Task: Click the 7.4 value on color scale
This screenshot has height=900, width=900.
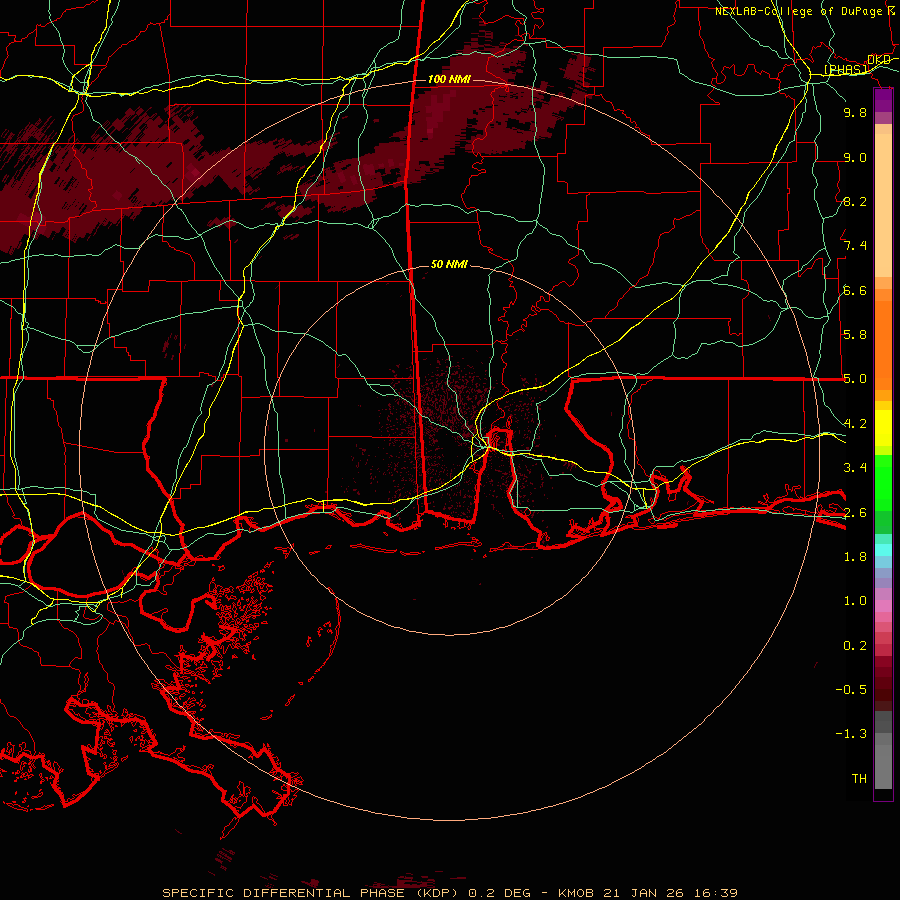Action: click(x=855, y=246)
